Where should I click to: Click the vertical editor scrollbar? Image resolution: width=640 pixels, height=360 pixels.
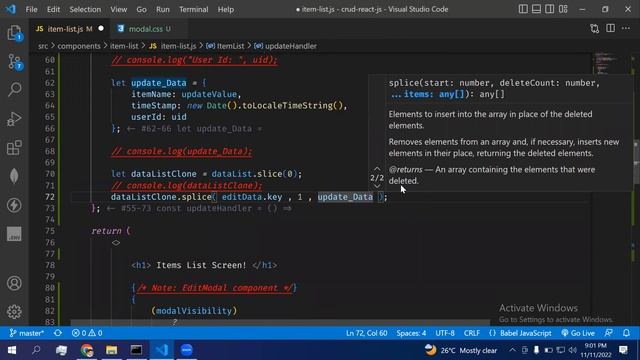coord(636,161)
